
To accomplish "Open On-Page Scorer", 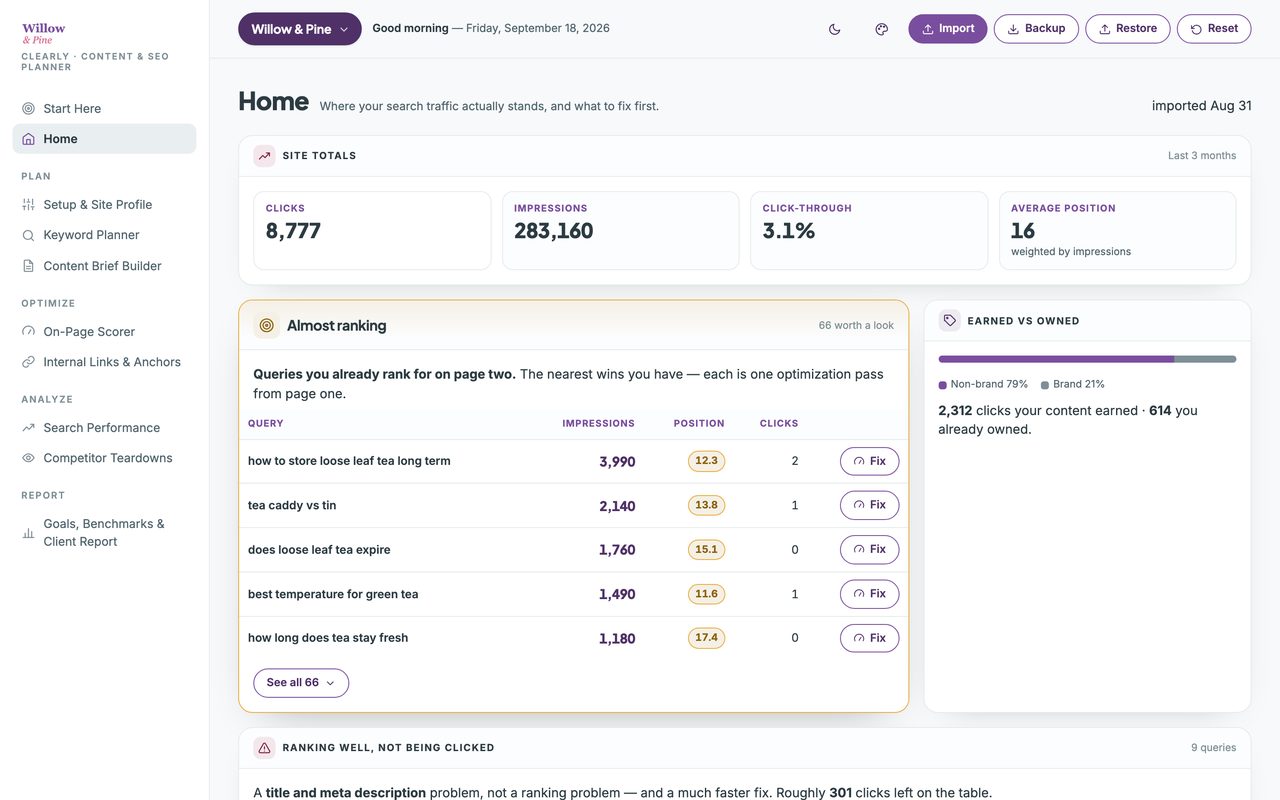I will coord(104,331).
